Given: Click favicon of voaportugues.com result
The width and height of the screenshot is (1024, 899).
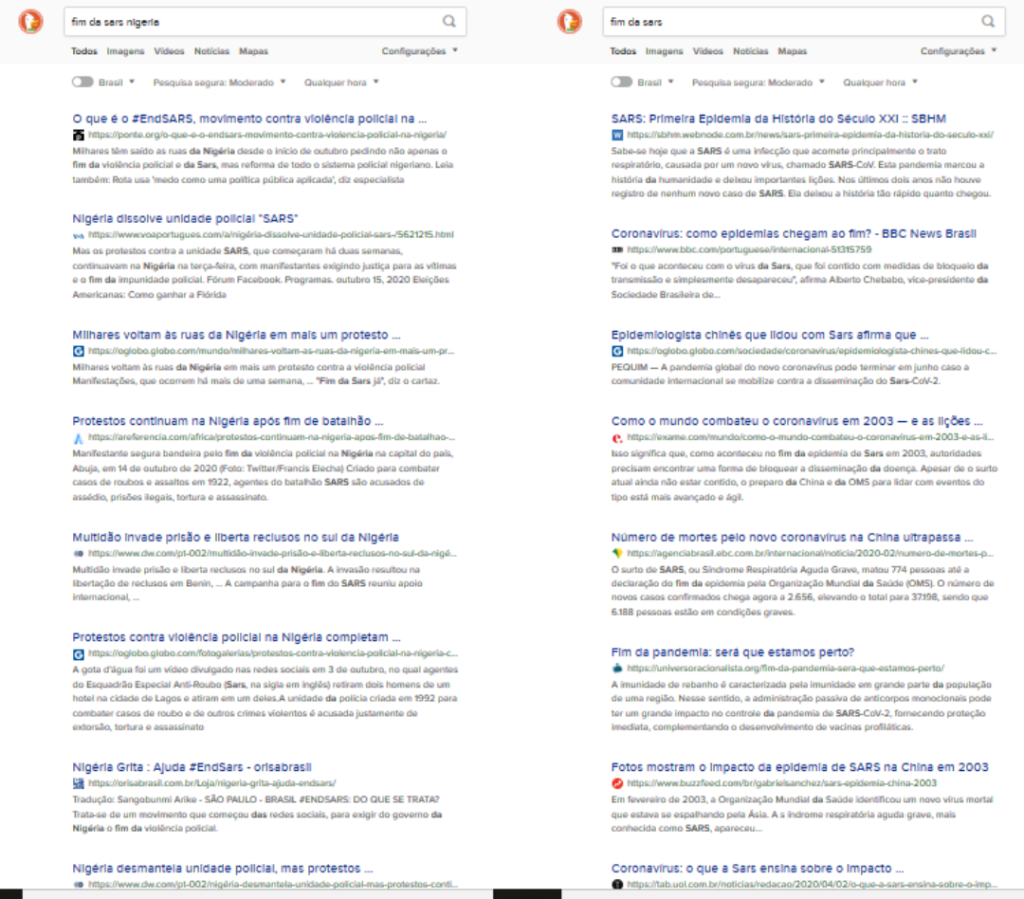Looking at the screenshot, I should pyautogui.click(x=78, y=235).
